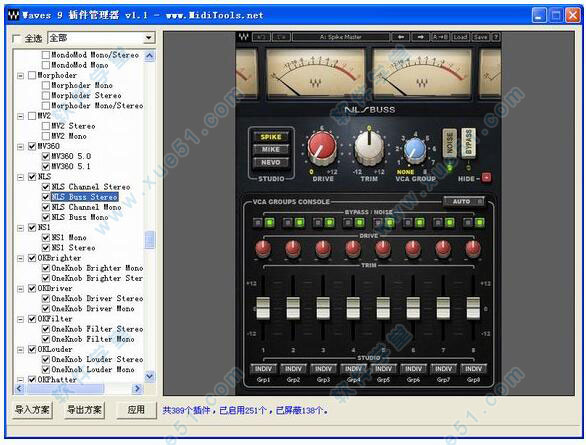
Task: Open the plugin help question mark
Action: [496, 37]
